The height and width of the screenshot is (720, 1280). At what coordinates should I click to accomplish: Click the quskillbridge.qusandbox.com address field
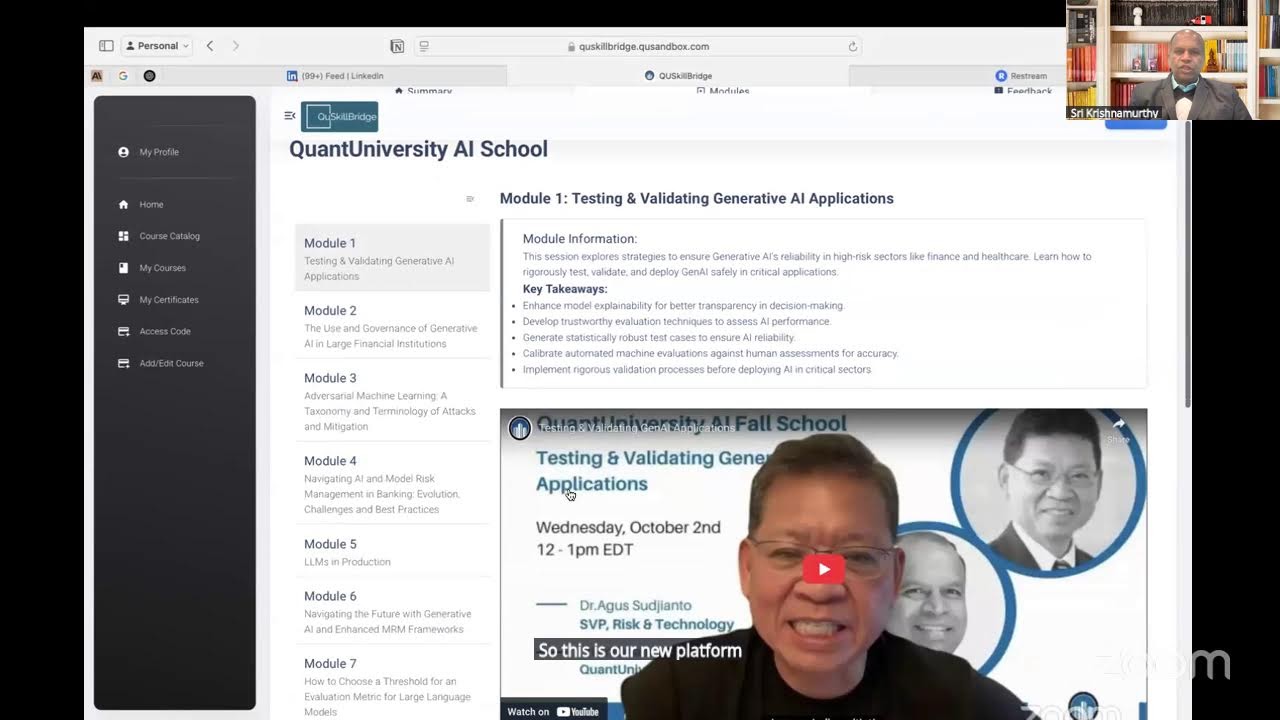[638, 46]
